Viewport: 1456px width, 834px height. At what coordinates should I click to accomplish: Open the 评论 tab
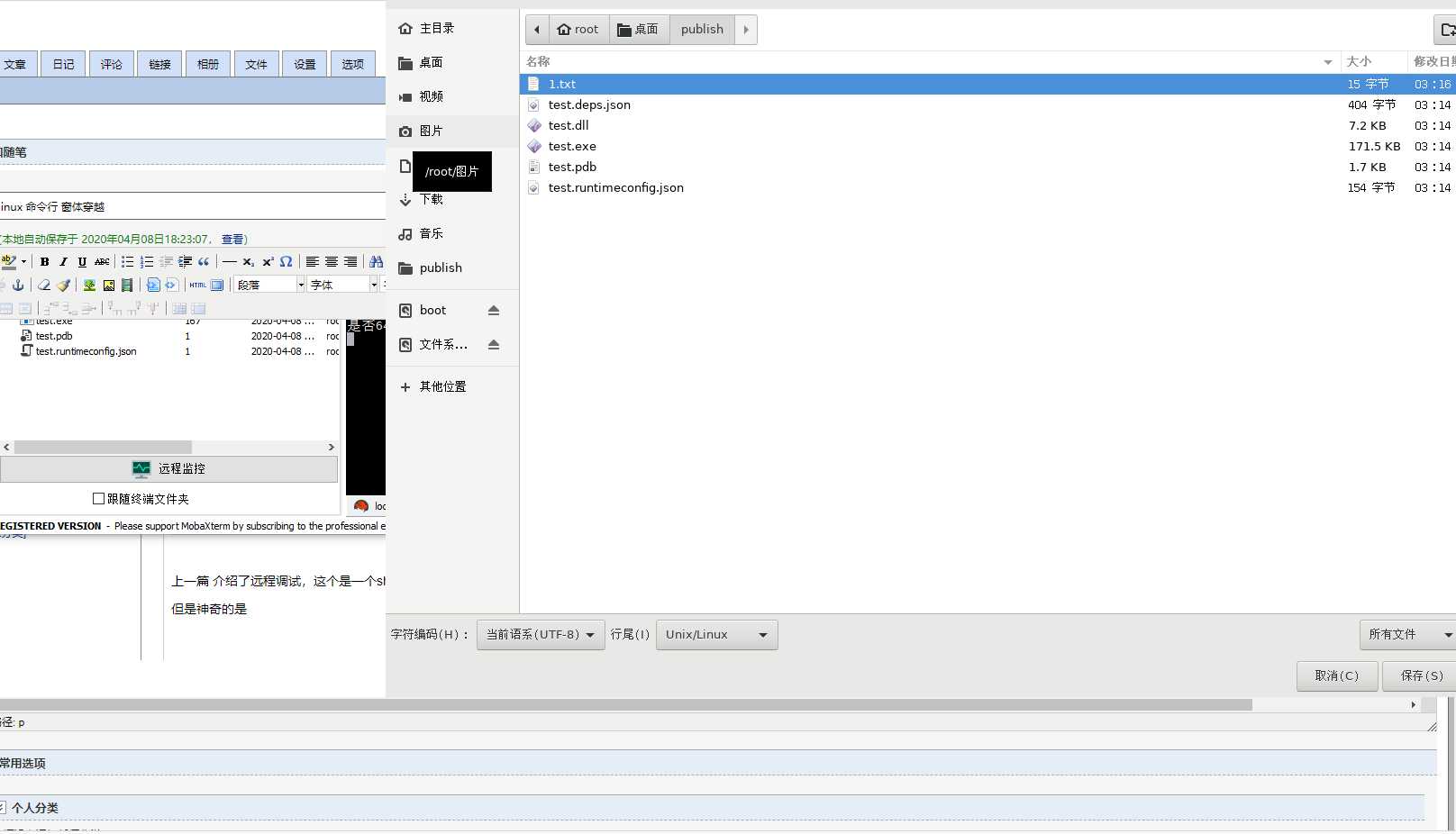pos(112,64)
